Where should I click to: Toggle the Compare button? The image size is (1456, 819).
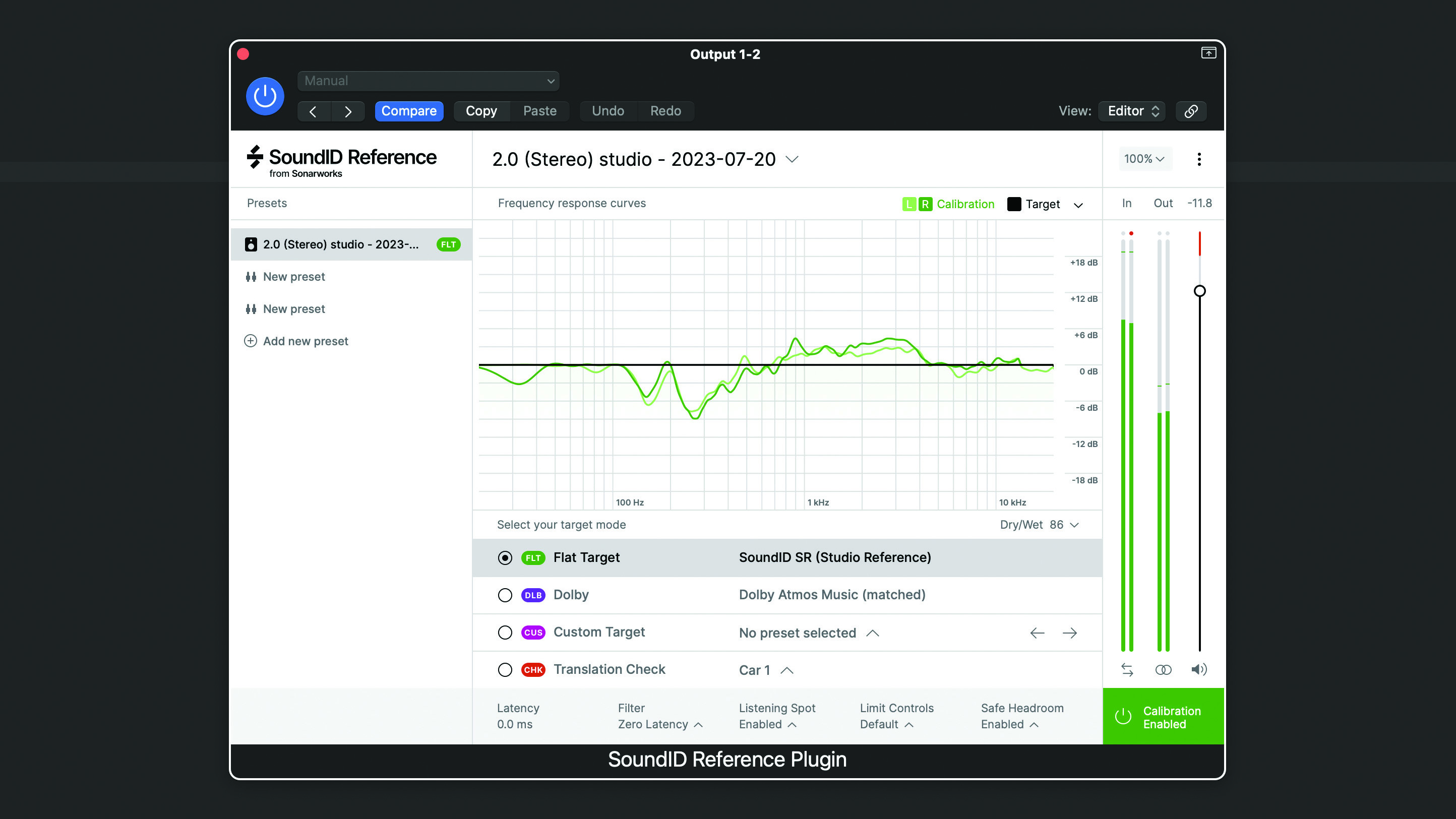click(x=409, y=111)
